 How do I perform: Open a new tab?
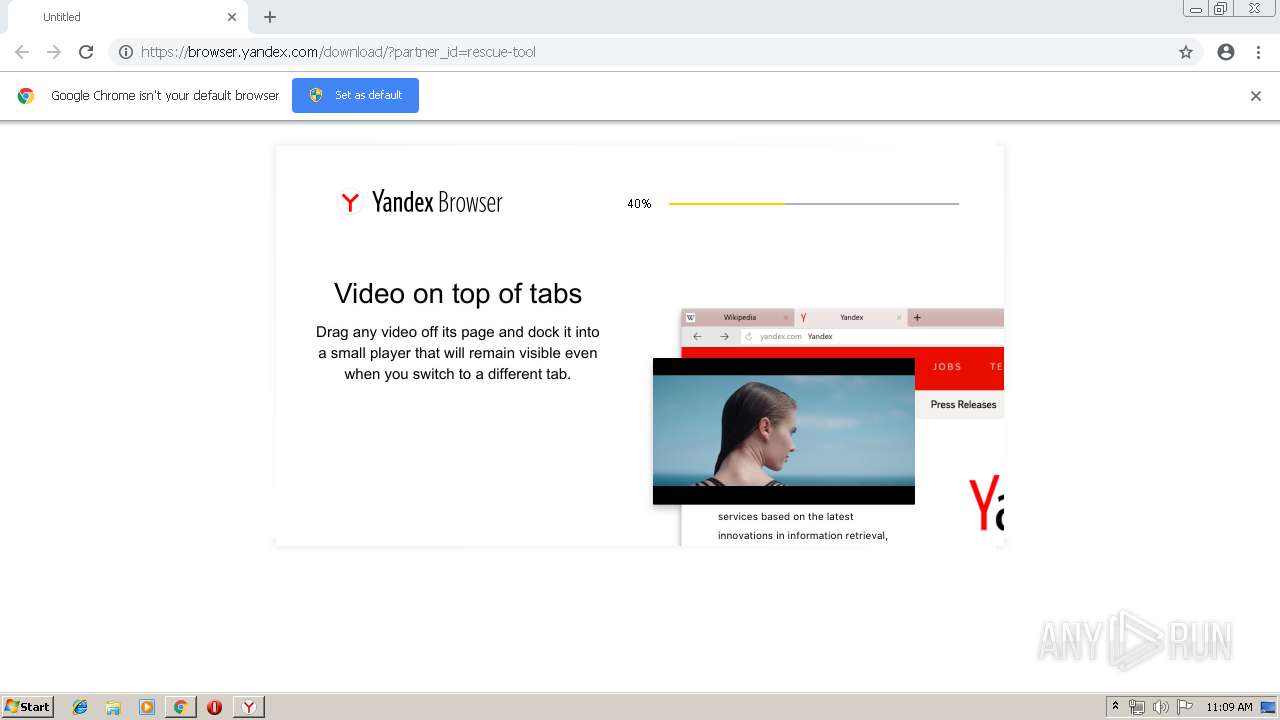[270, 17]
